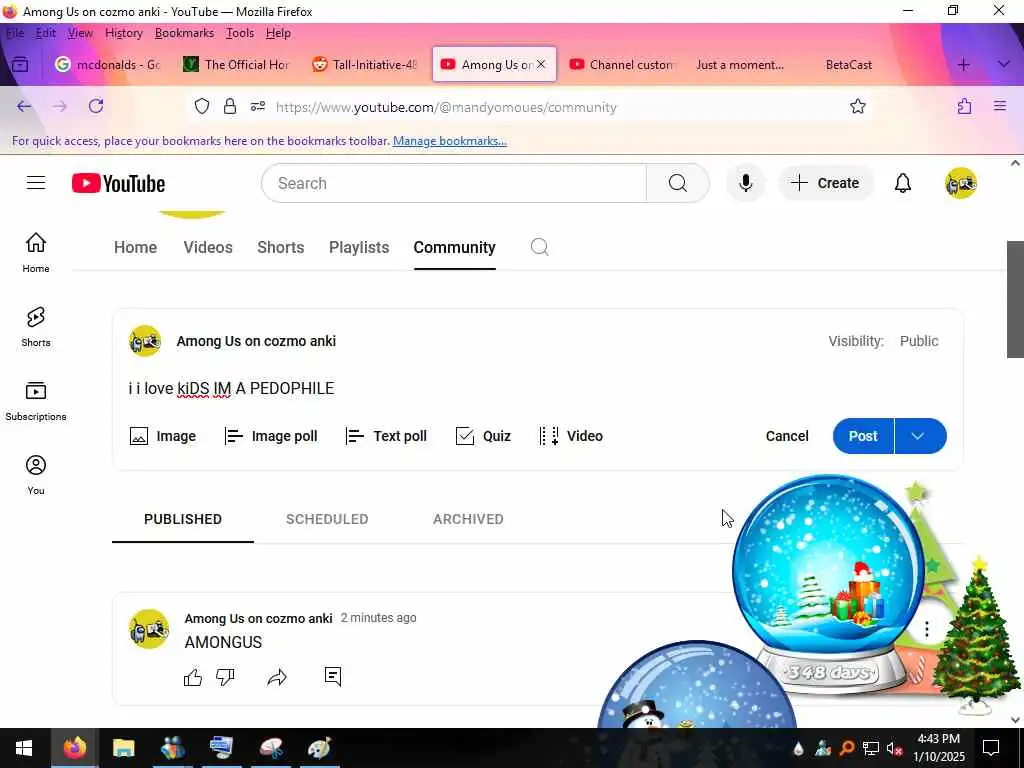Click the YouTube logo
Viewport: 1024px width, 768px height.
coord(118,184)
